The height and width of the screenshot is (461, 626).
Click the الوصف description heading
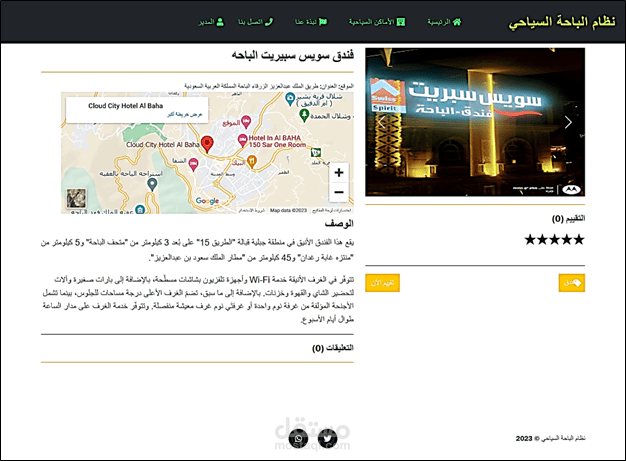[x=339, y=224]
